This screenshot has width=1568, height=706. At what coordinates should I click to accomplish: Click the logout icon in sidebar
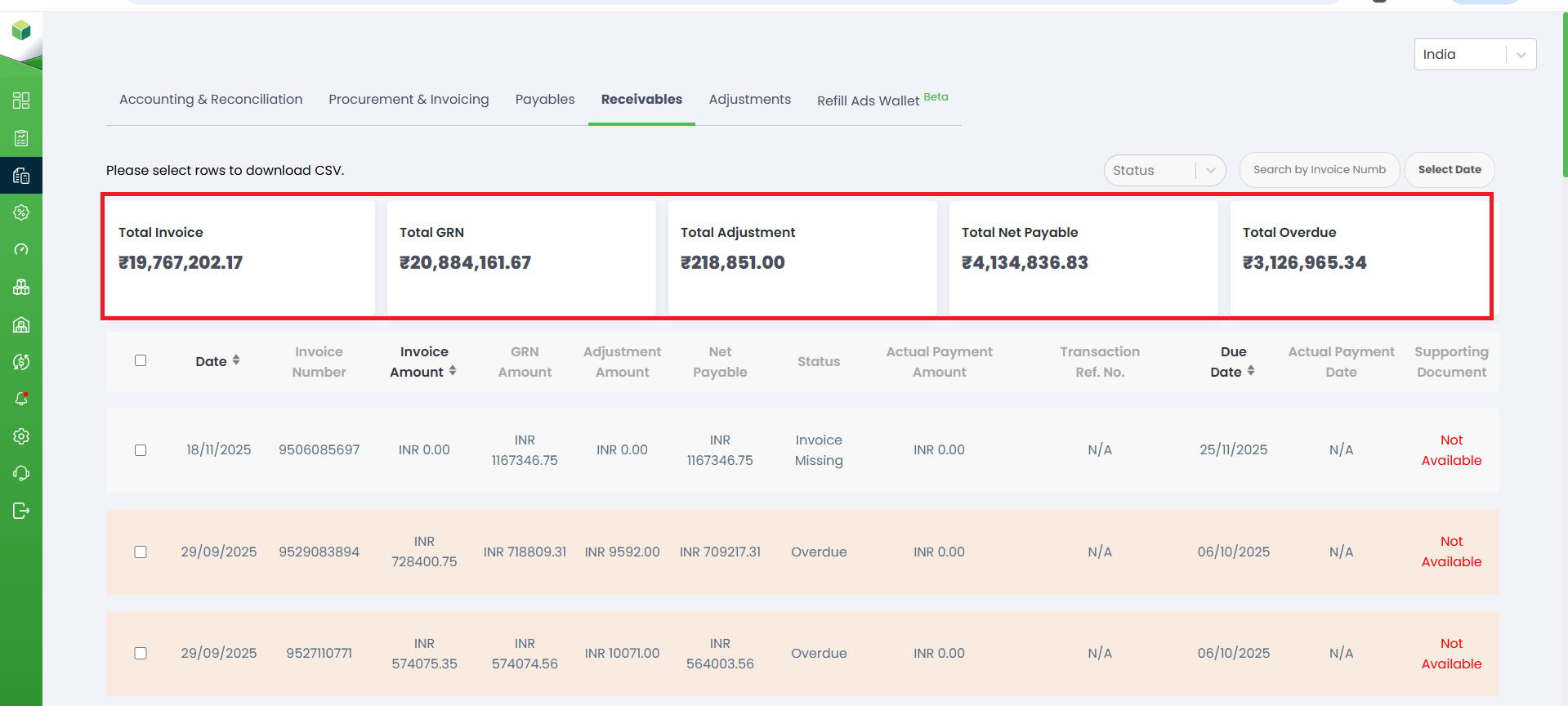[21, 511]
